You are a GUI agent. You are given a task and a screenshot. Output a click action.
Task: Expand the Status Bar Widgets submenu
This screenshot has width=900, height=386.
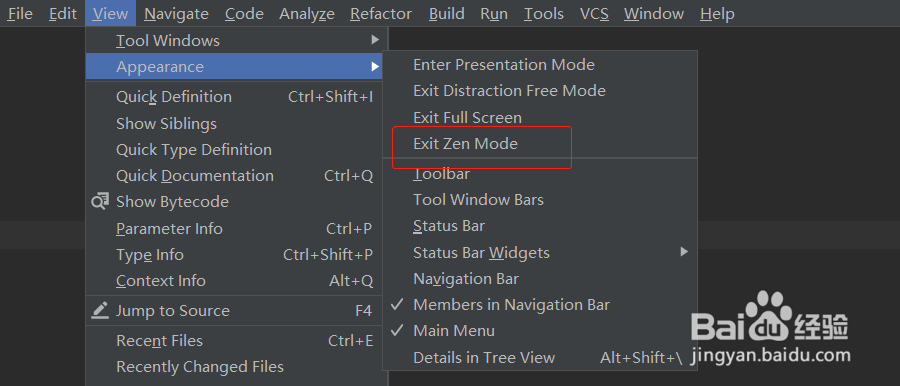click(540, 252)
